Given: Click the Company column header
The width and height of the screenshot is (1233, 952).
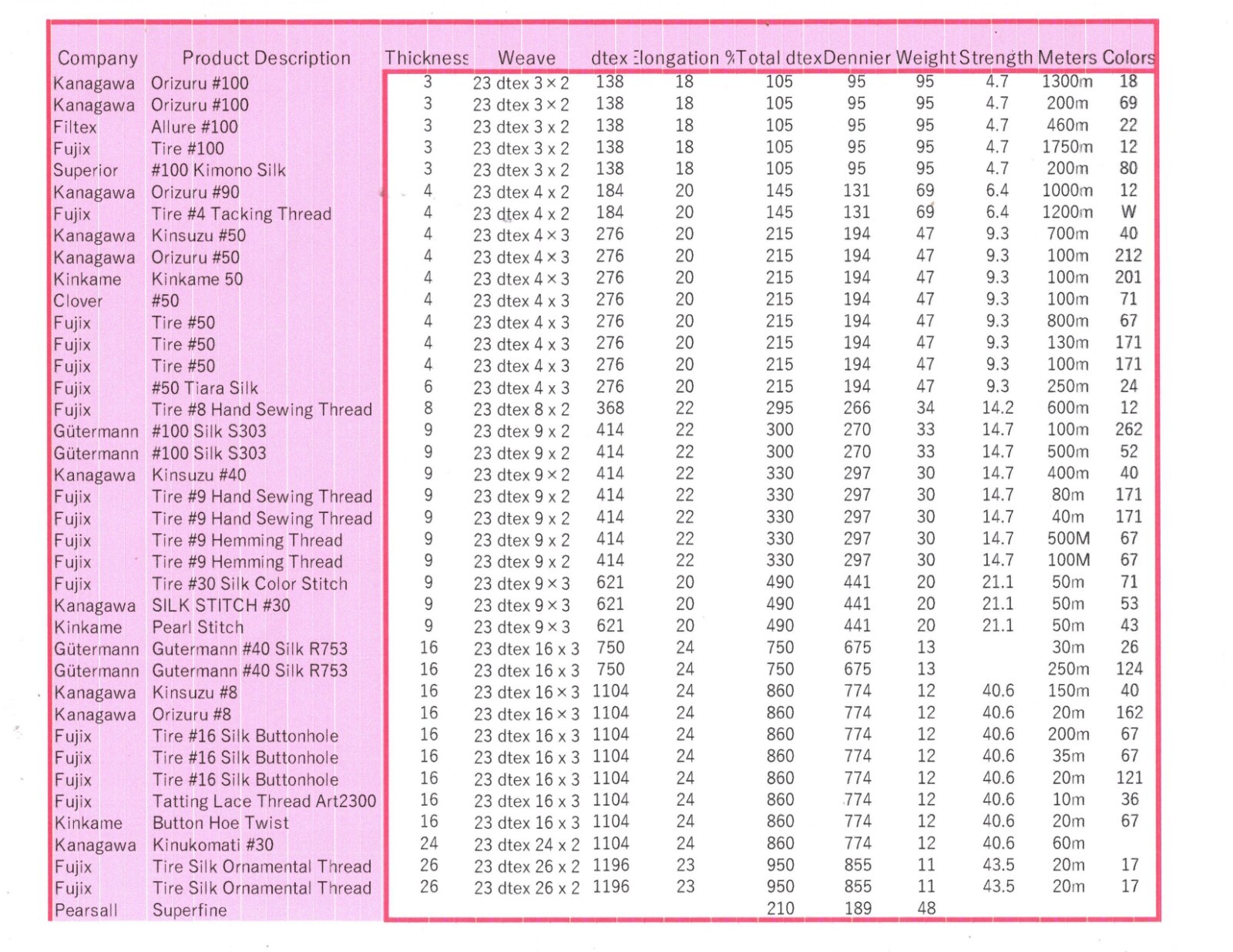Looking at the screenshot, I should coord(98,59).
